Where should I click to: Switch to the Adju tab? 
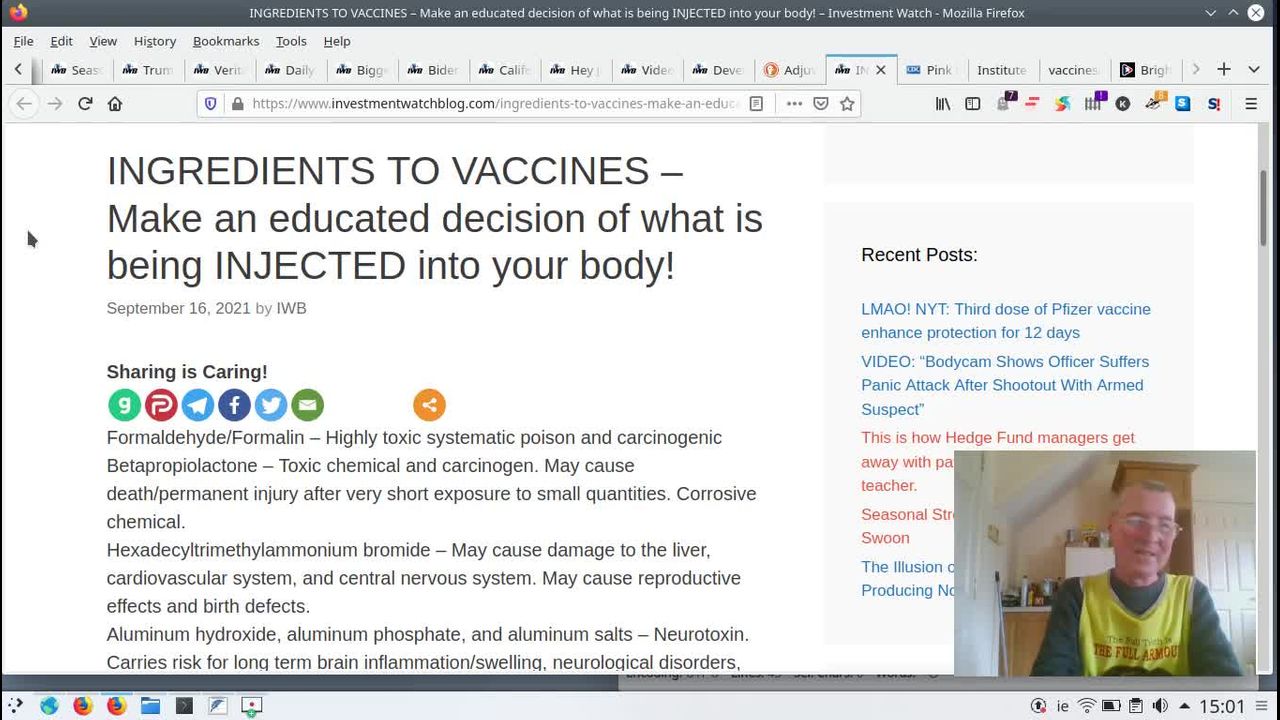pos(790,70)
